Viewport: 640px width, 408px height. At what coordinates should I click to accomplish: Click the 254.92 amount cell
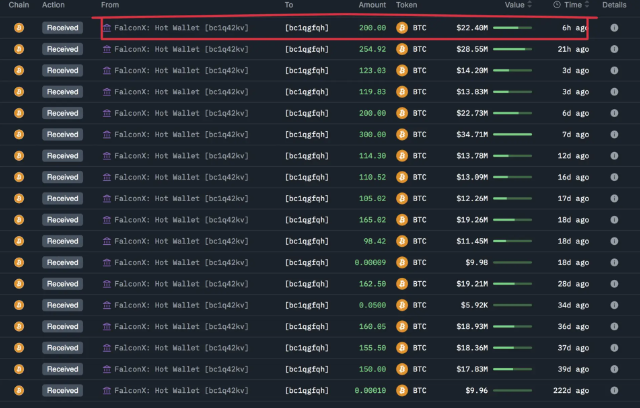point(371,49)
